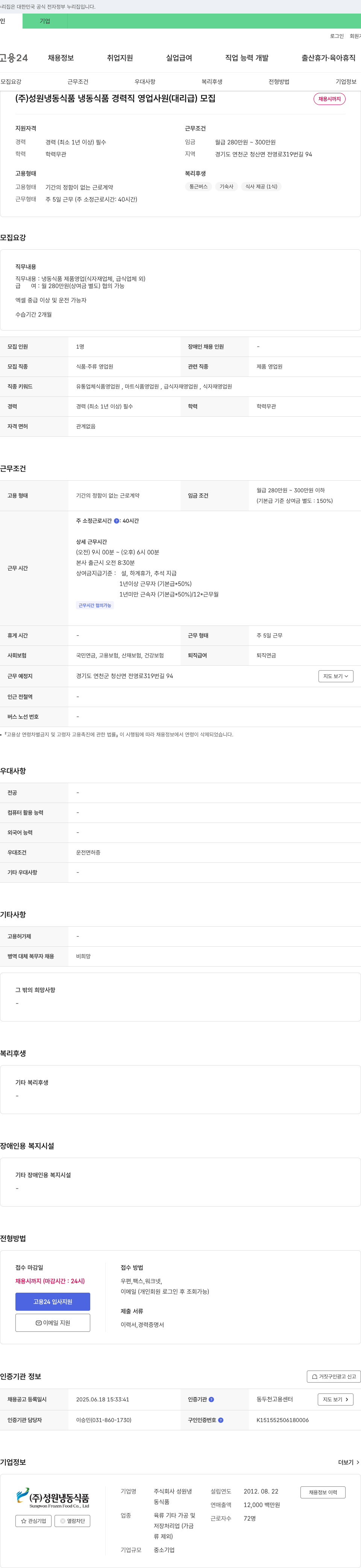Click 주식회사 성원냉동식품 company name
361x1568 pixels.
[173, 1497]
